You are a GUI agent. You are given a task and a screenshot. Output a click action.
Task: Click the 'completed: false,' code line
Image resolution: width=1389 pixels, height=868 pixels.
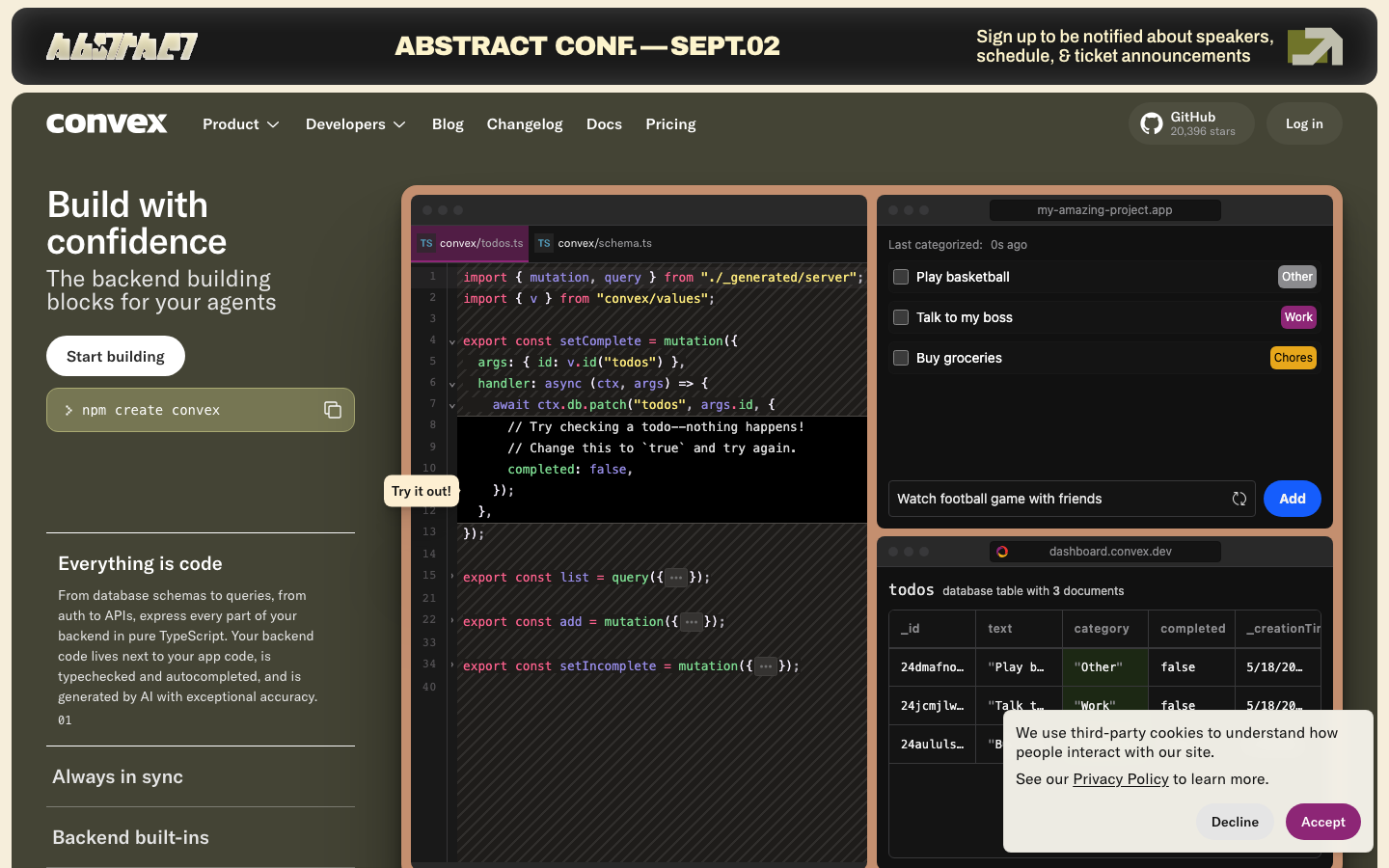(x=570, y=470)
